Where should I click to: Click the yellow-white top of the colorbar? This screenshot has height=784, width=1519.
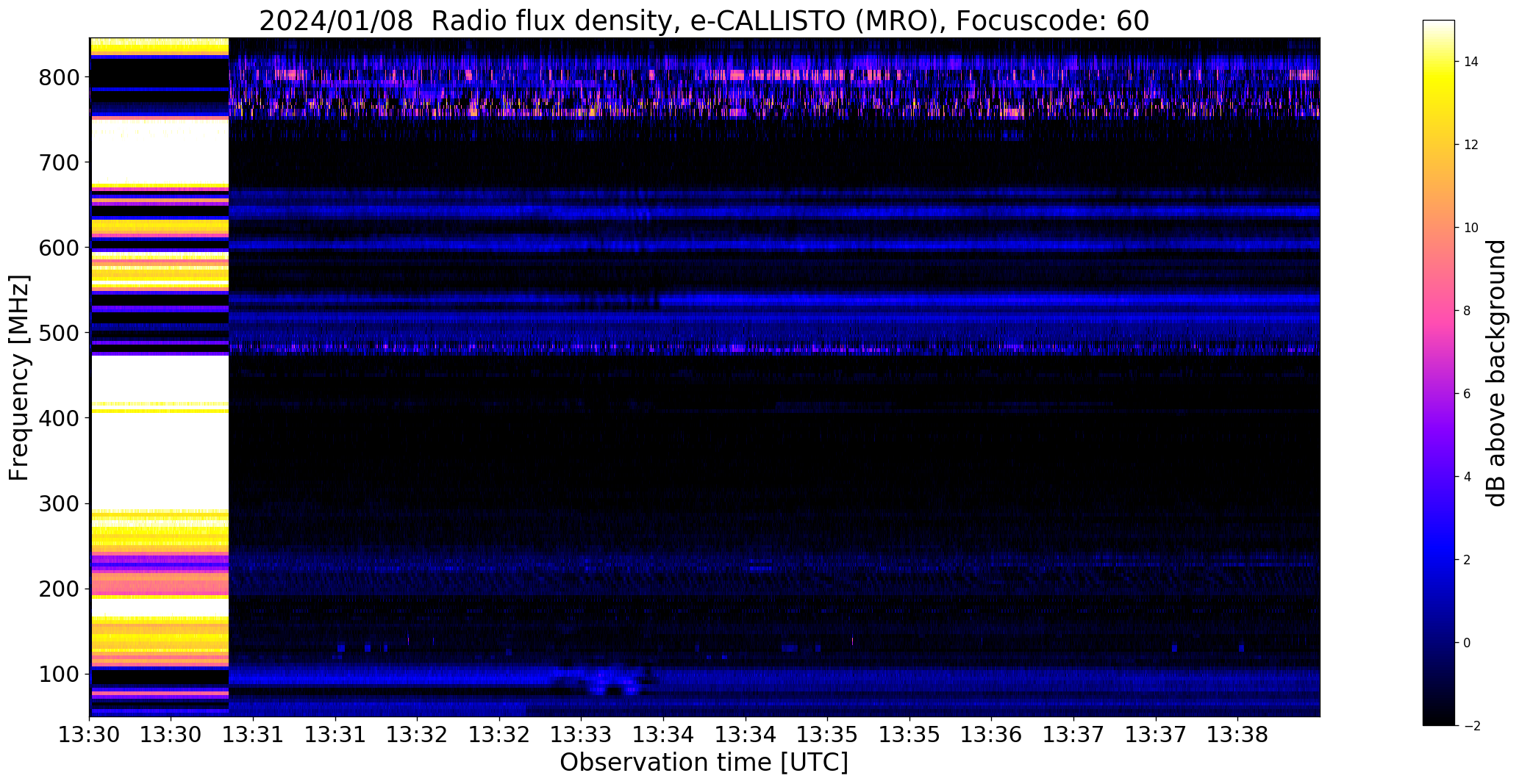click(1439, 51)
